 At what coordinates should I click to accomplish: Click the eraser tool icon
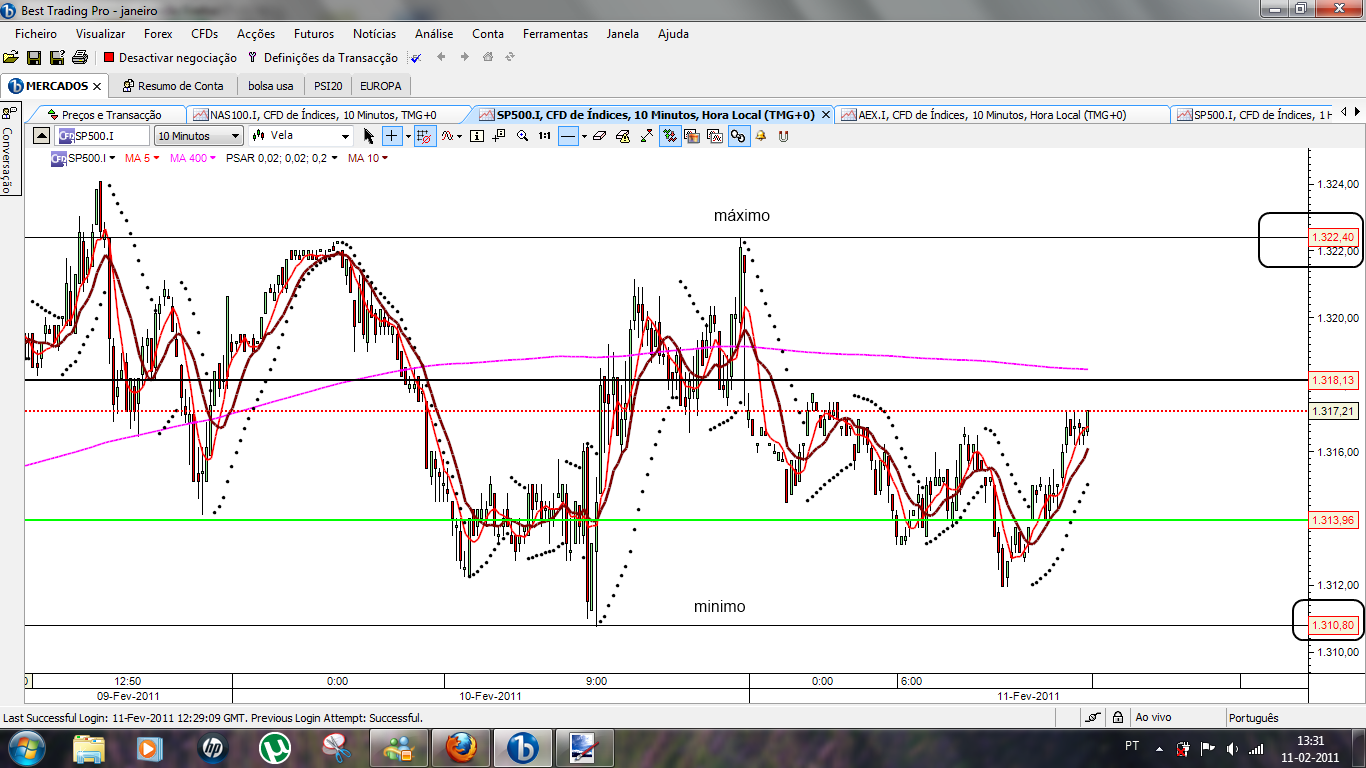[599, 135]
